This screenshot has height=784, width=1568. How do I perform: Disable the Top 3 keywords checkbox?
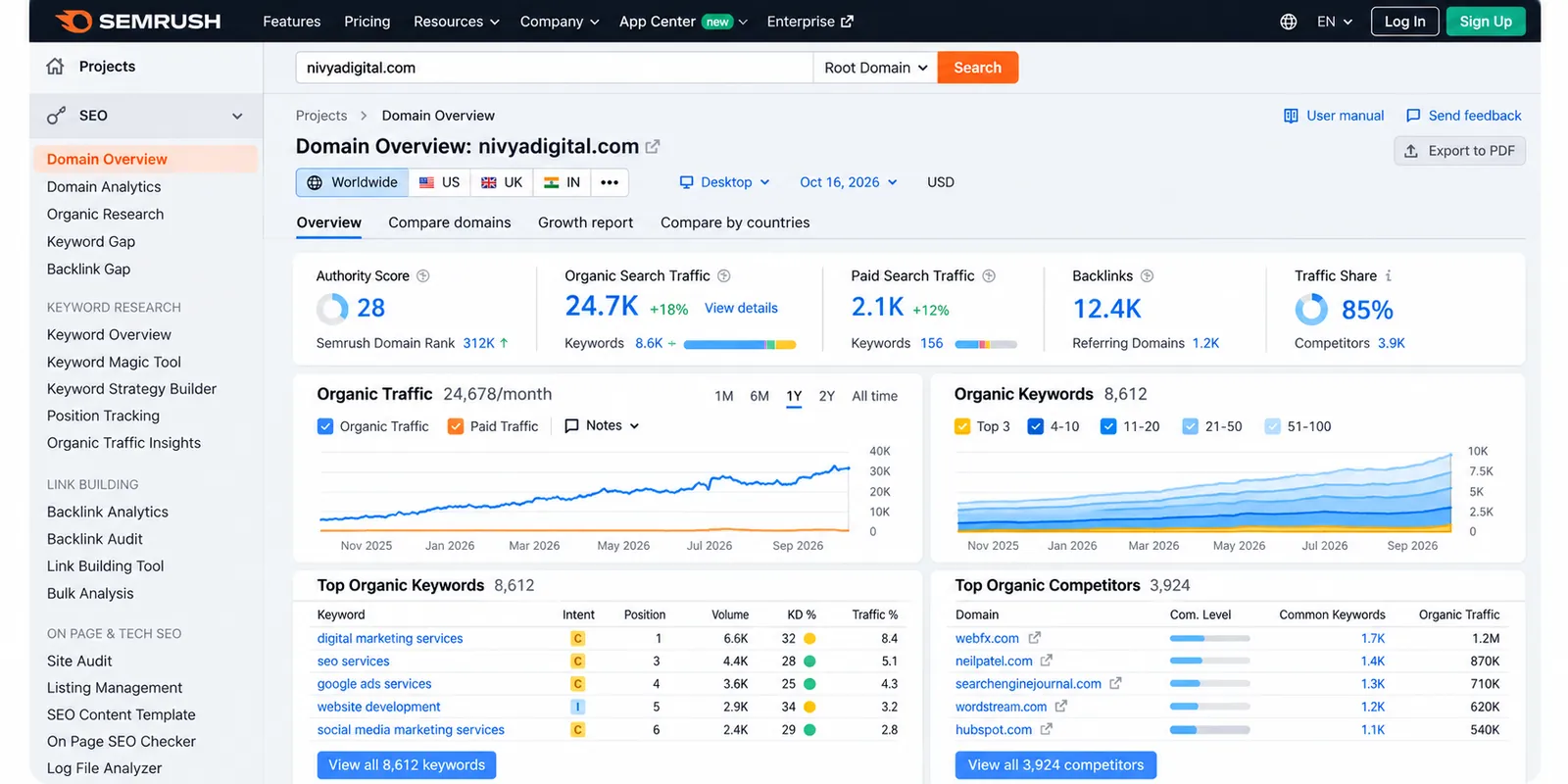(x=962, y=426)
